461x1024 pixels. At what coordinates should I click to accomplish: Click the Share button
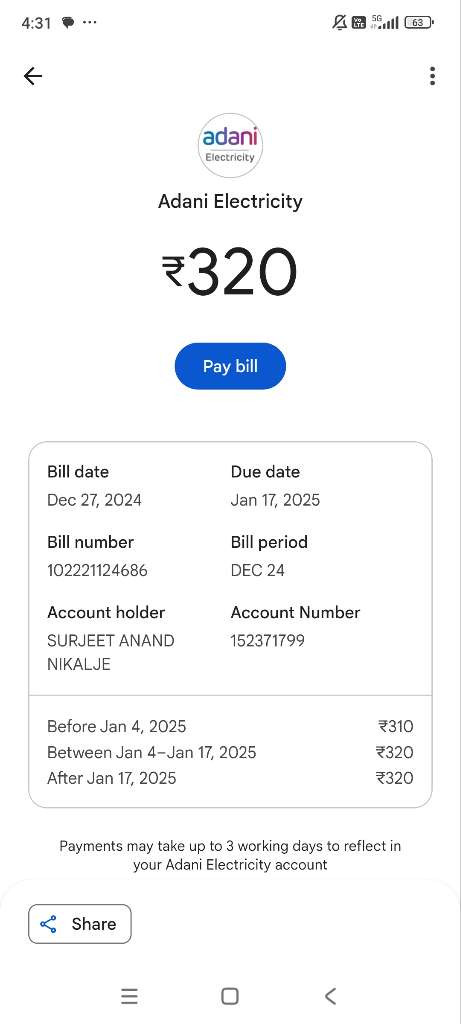tap(80, 924)
